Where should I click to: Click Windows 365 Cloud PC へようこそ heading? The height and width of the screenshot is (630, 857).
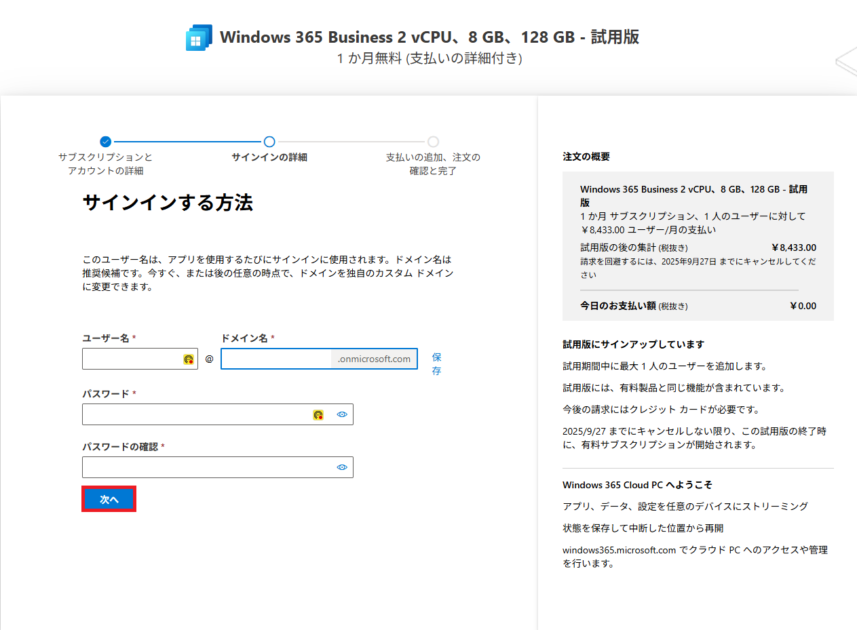637,485
